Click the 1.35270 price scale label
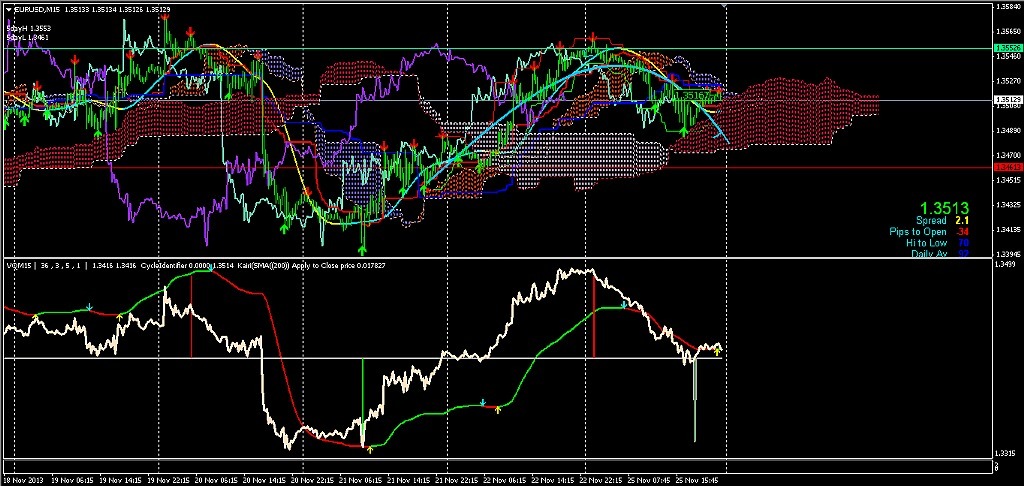The height and width of the screenshot is (486, 1024). [x=1006, y=83]
